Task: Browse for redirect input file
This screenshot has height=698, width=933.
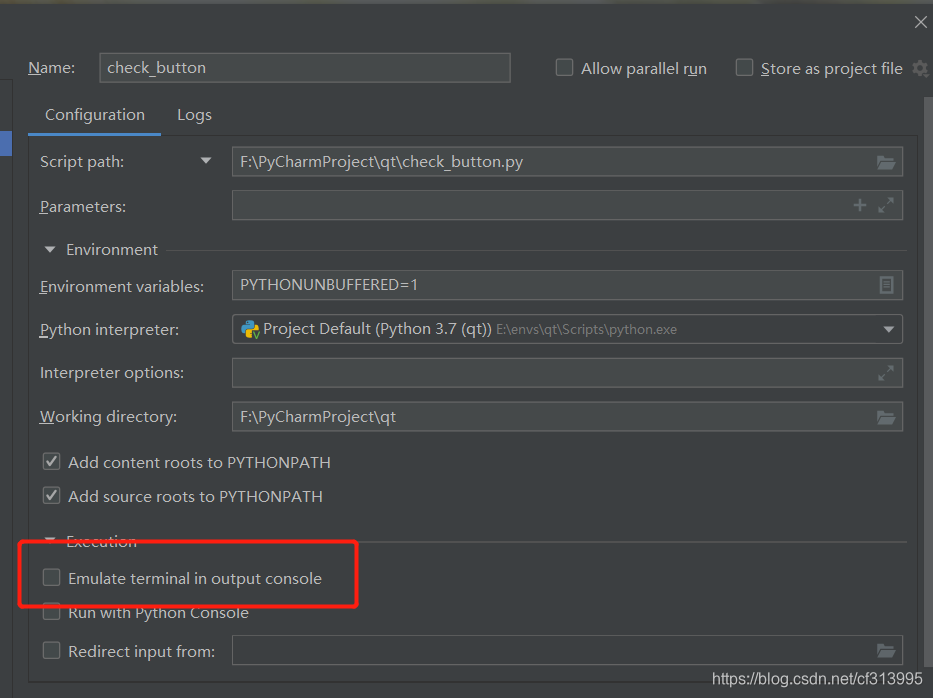Action: coord(885,651)
